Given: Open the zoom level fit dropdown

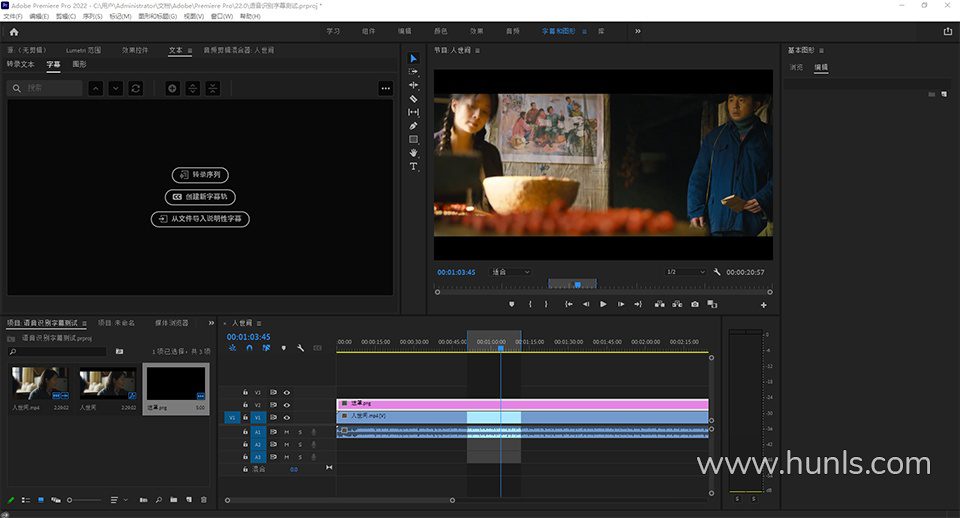Looking at the screenshot, I should click(510, 272).
